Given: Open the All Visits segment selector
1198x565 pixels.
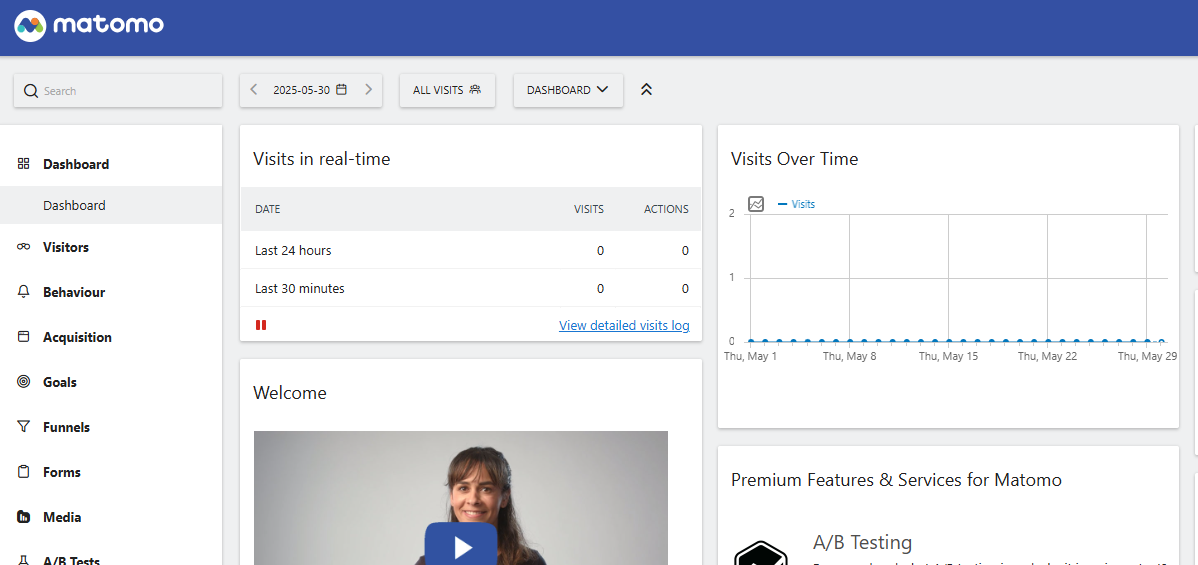Looking at the screenshot, I should tap(447, 90).
